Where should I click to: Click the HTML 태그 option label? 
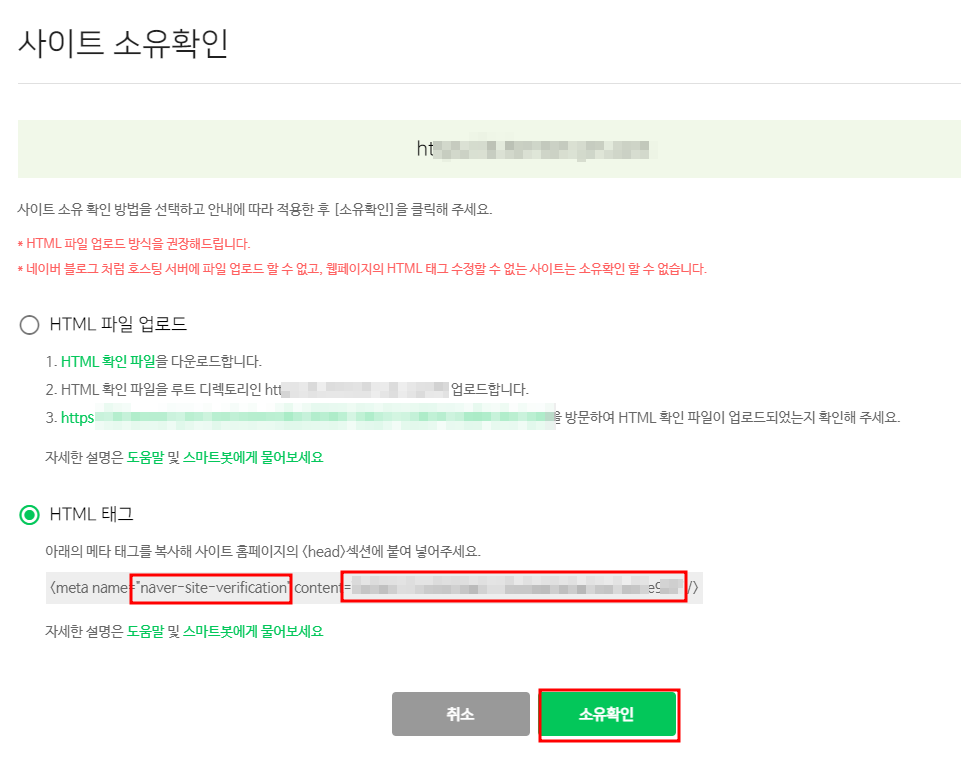tap(91, 514)
